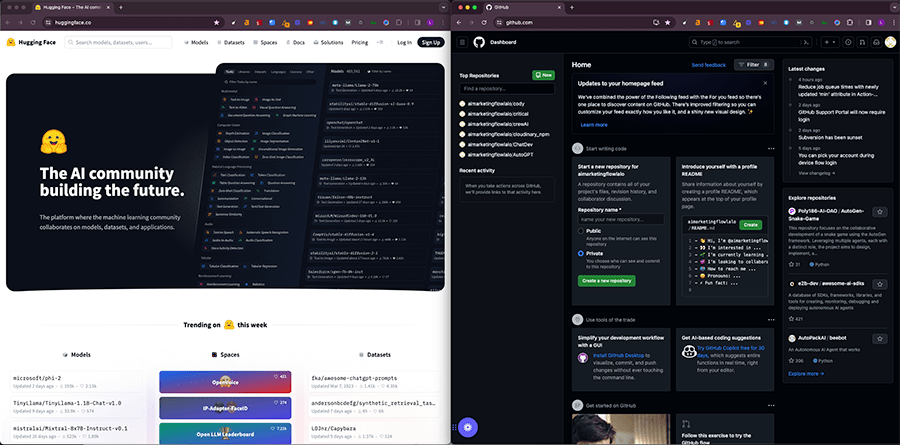This screenshot has width=900, height=445.
Task: Click the floating purple gear button
Action: (468, 427)
